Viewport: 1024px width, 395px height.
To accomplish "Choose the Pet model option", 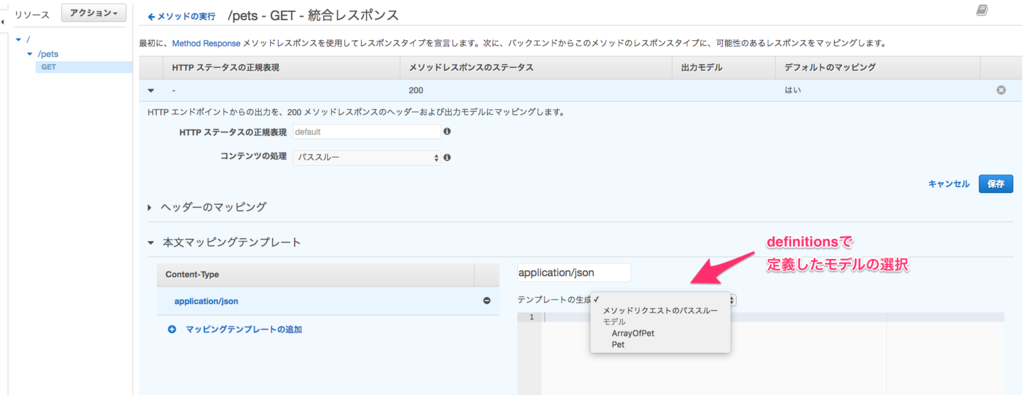I will coord(618,344).
